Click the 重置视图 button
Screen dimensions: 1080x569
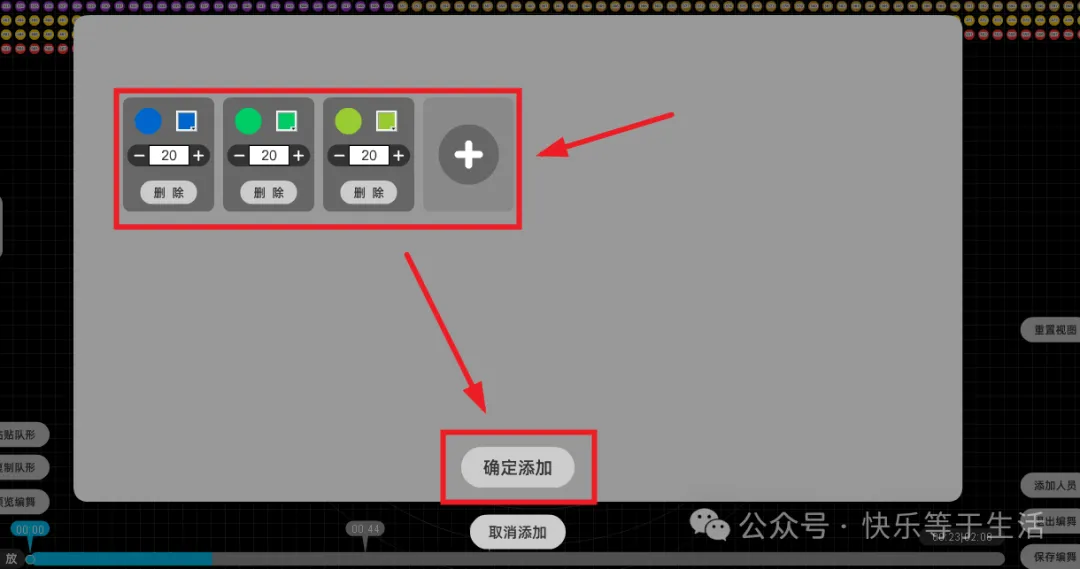tap(1051, 330)
